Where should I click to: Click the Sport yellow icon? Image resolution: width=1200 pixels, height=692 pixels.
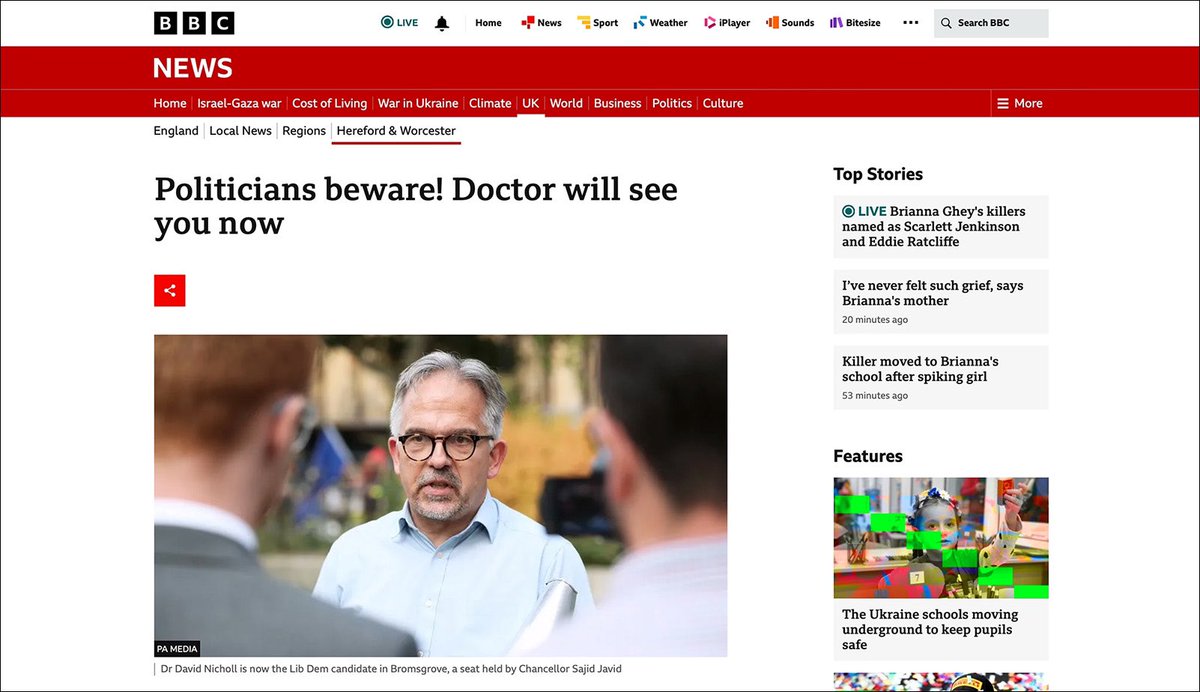[x=584, y=23]
